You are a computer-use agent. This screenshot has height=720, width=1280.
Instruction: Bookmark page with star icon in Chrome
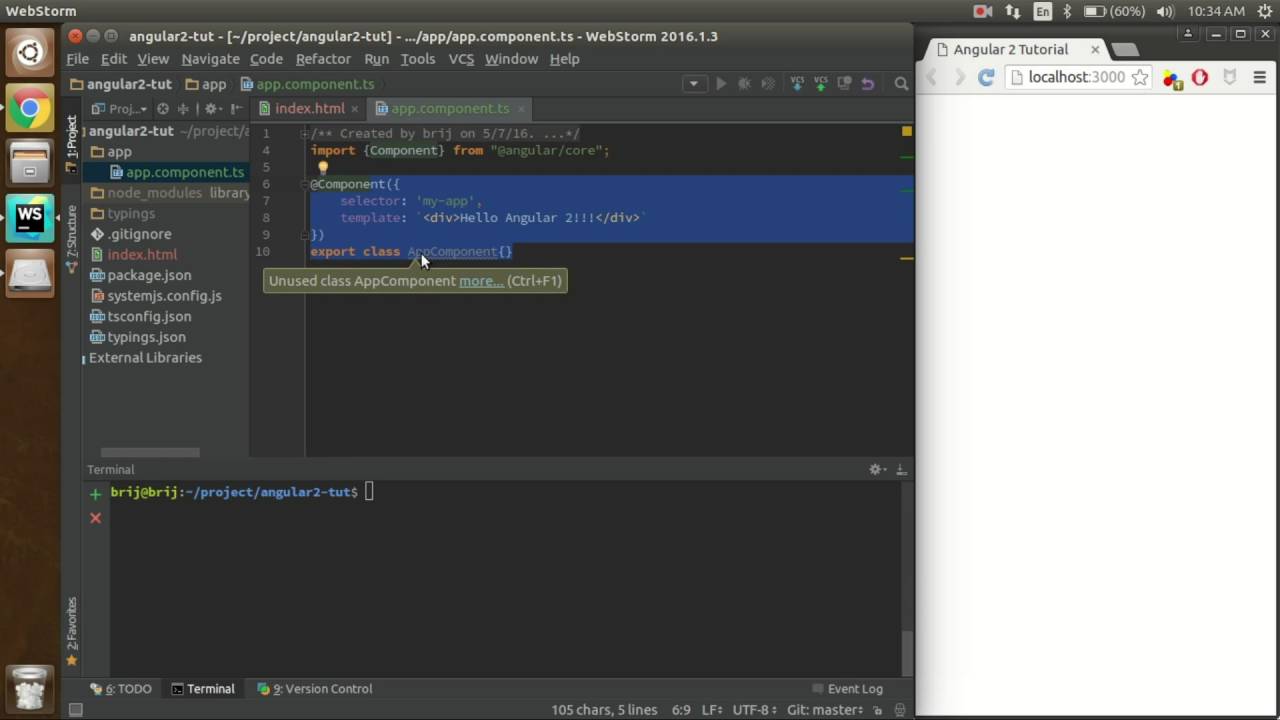[x=1140, y=77]
